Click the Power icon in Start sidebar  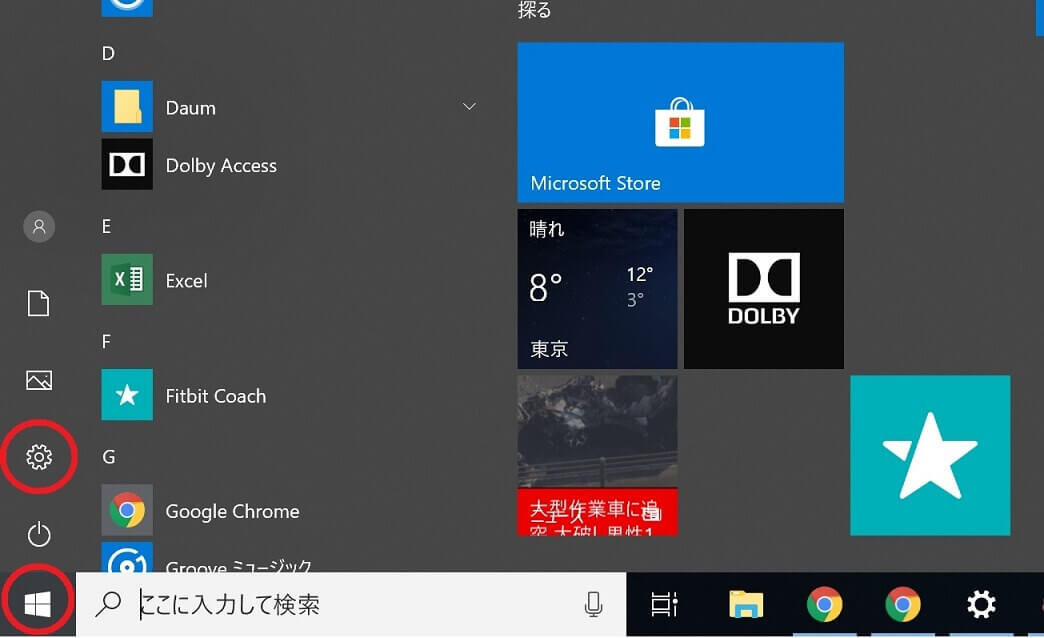39,534
